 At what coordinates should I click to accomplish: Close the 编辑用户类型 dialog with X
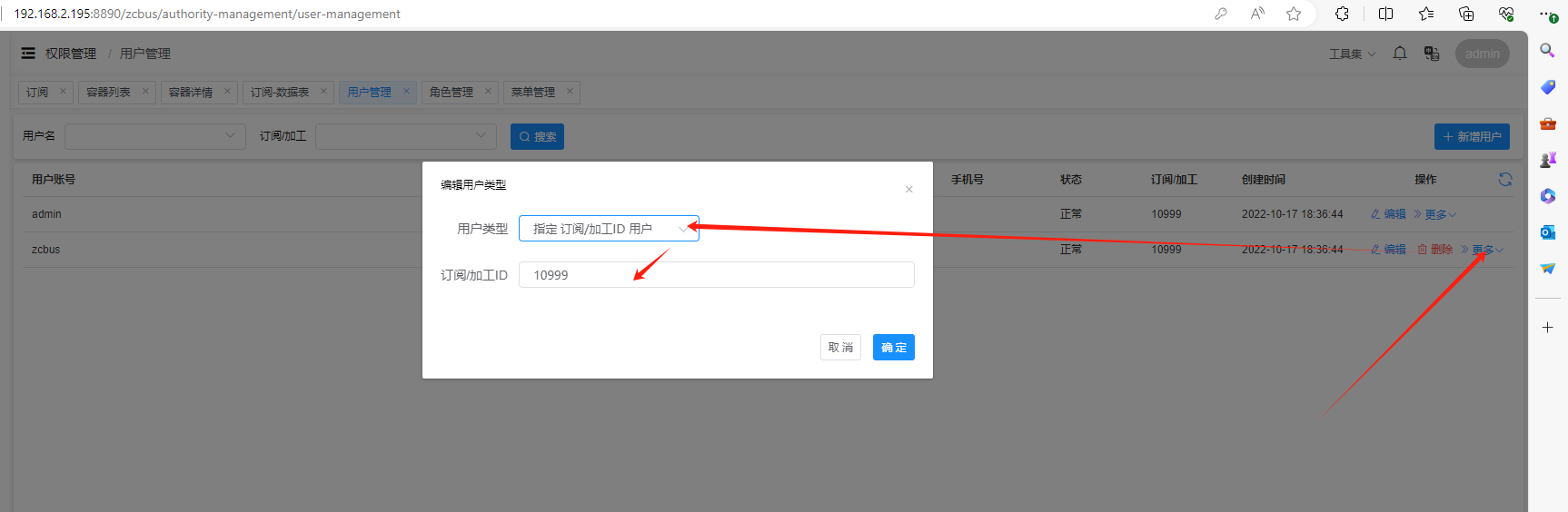[908, 190]
